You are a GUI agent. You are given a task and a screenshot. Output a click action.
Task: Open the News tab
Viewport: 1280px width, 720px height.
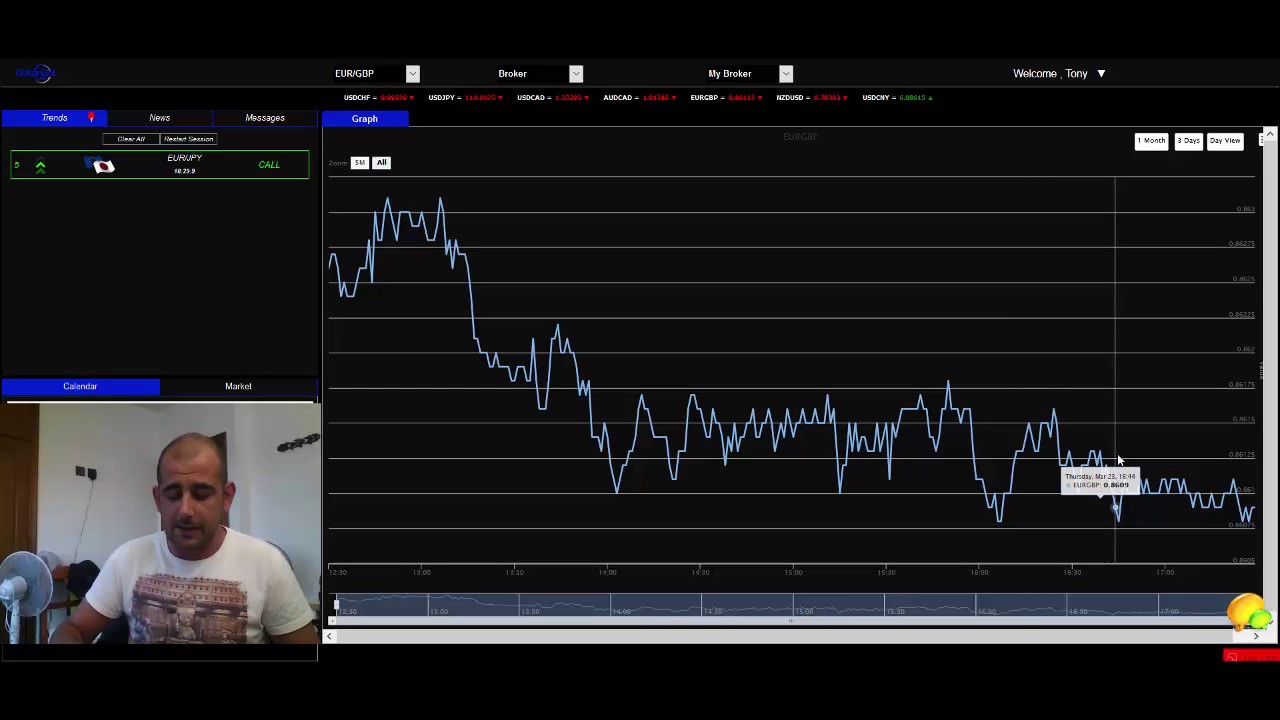[x=159, y=118]
